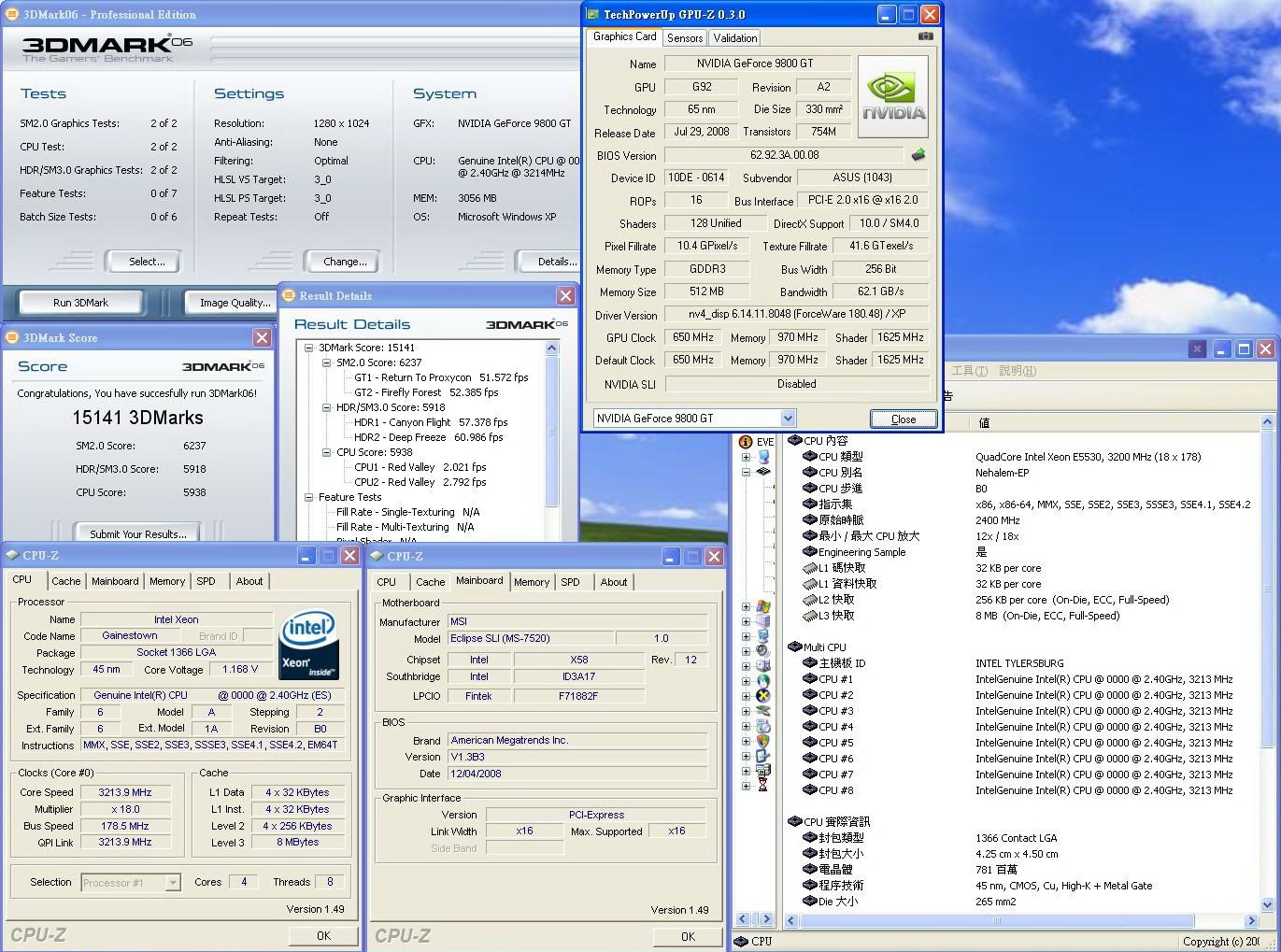Viewport: 1281px width, 952px height.
Task: Click the Result Details window title icon
Action: [x=289, y=295]
